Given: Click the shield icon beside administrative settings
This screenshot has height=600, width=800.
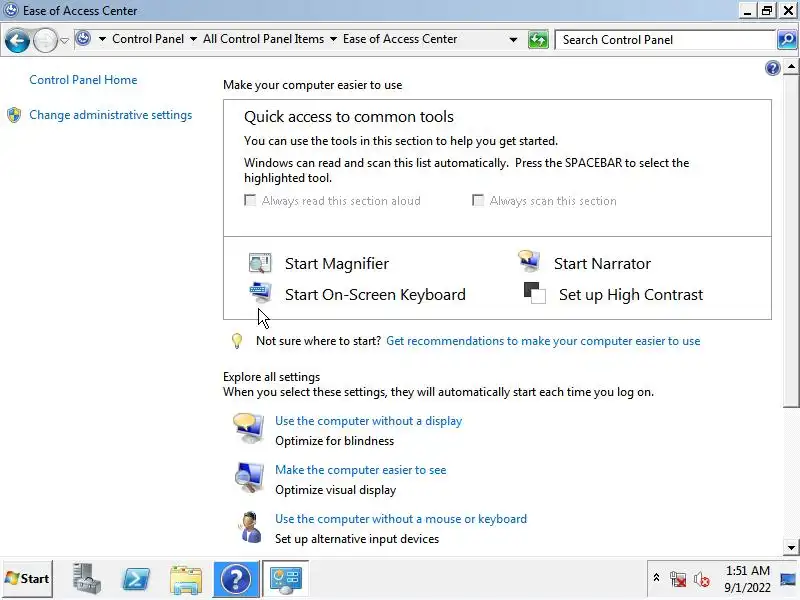Looking at the screenshot, I should [14, 115].
